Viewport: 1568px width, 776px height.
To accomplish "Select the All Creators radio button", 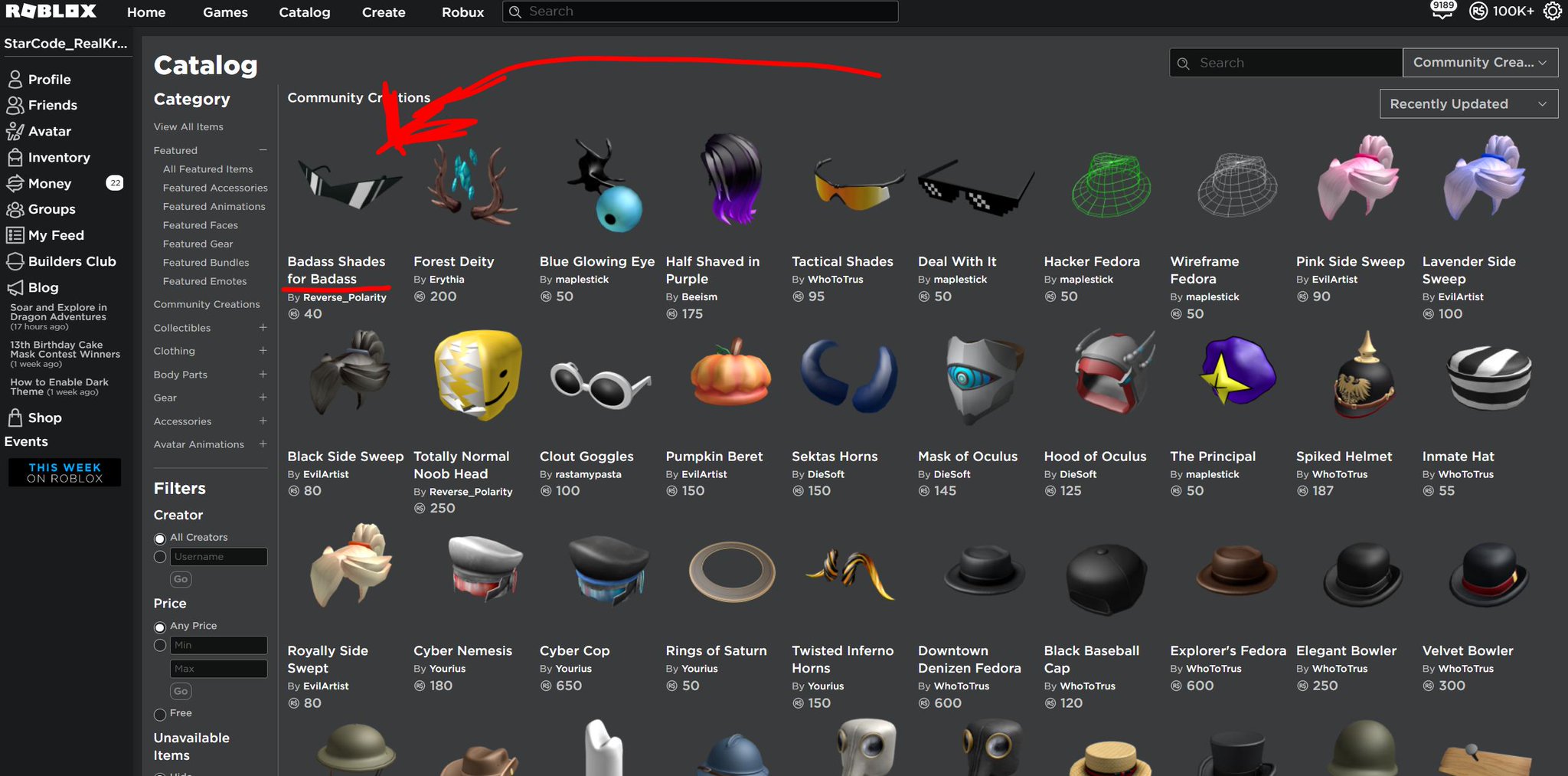I will 160,539.
